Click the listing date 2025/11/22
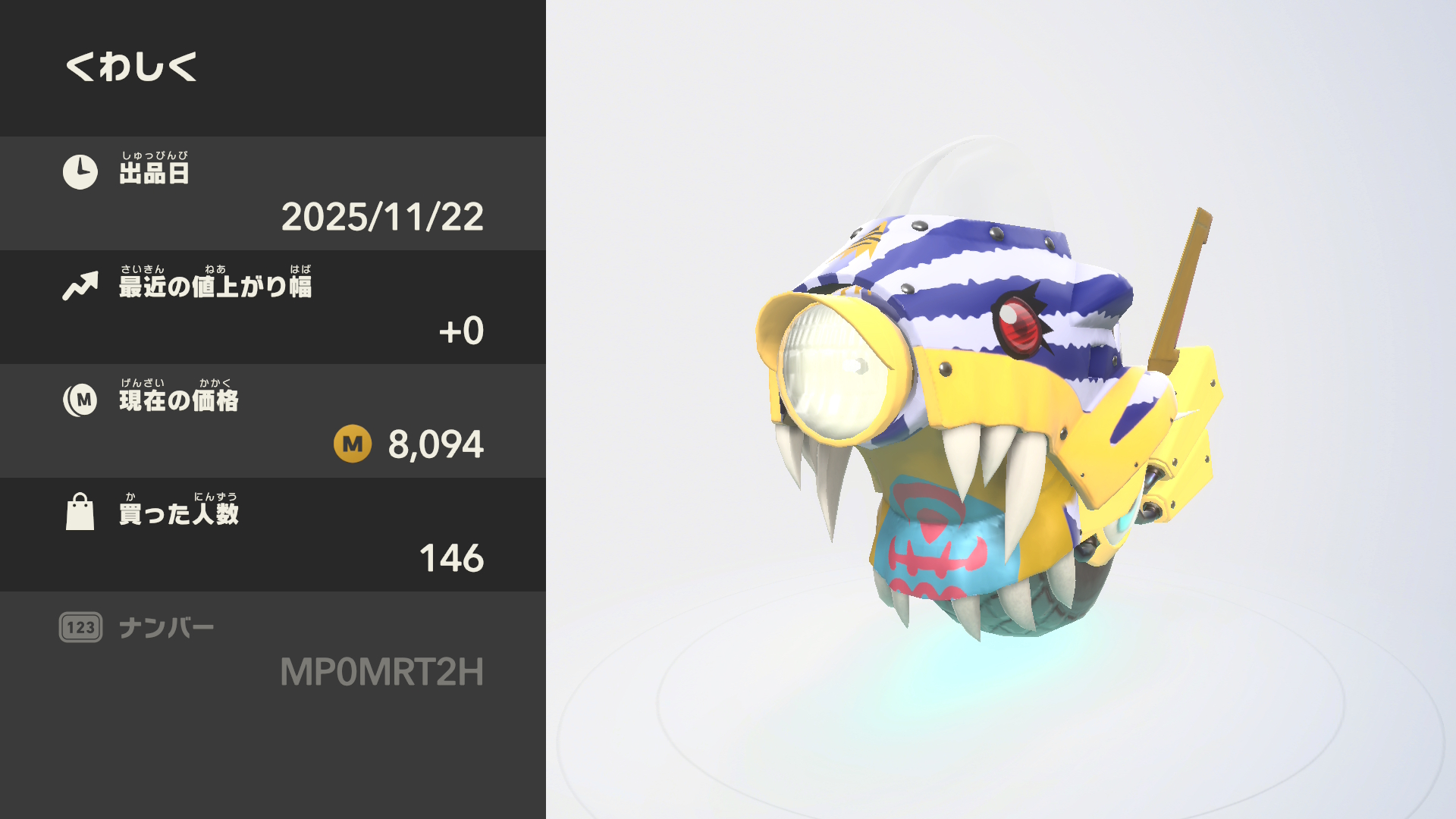Screen dimensions: 1456x819 pyautogui.click(x=382, y=218)
